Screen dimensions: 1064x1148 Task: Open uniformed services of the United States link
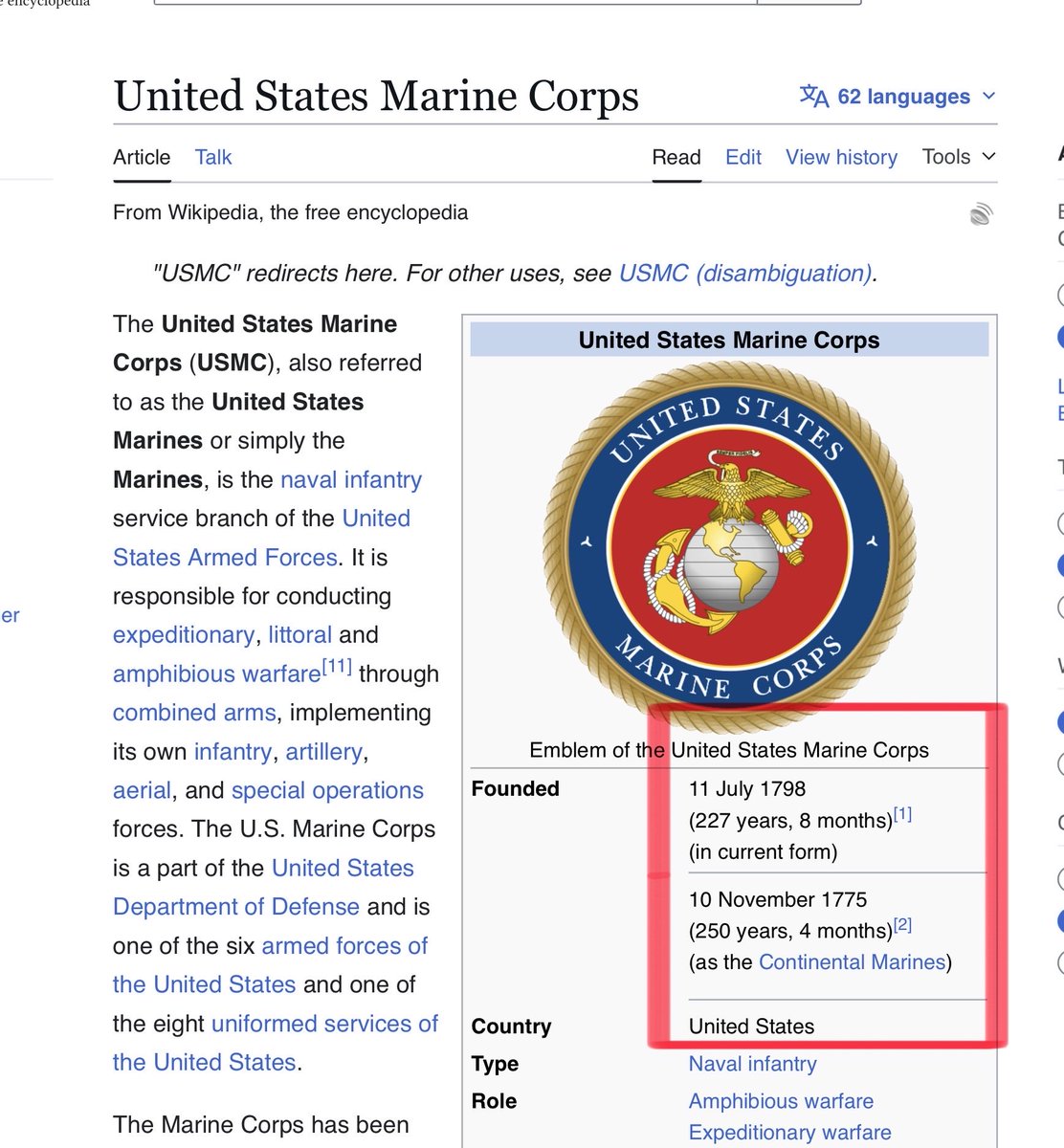coord(275,1043)
